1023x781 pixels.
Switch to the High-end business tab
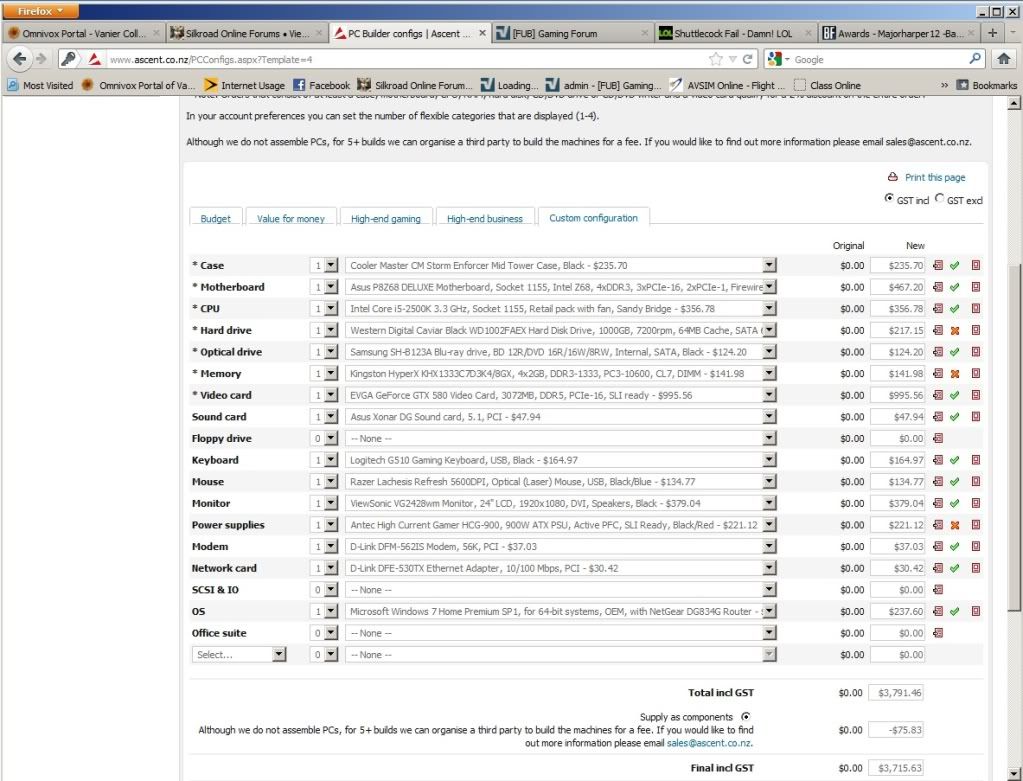pyautogui.click(x=485, y=219)
